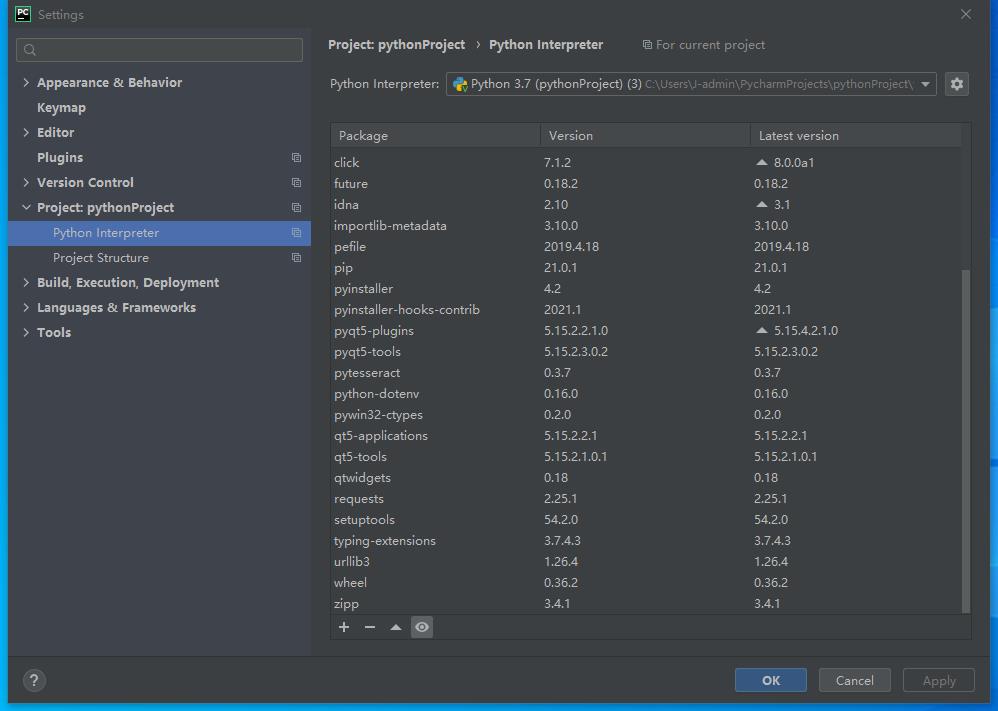Click the copy icon beside Plugins

click(296, 157)
